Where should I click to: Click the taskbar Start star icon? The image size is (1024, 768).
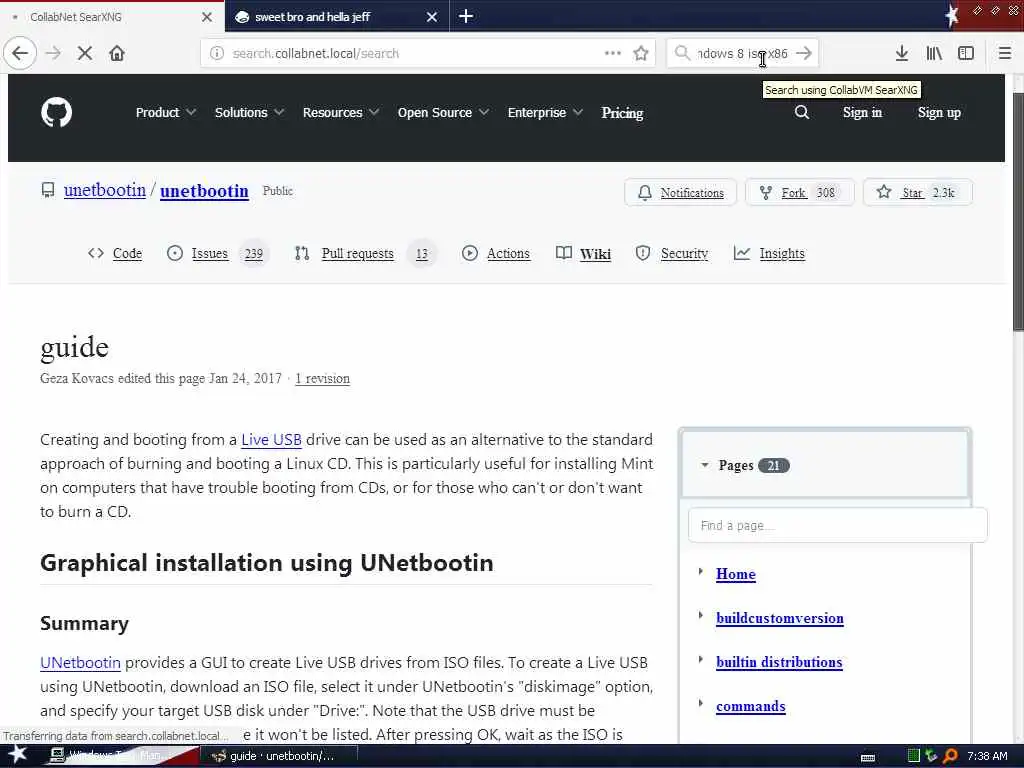coord(18,754)
